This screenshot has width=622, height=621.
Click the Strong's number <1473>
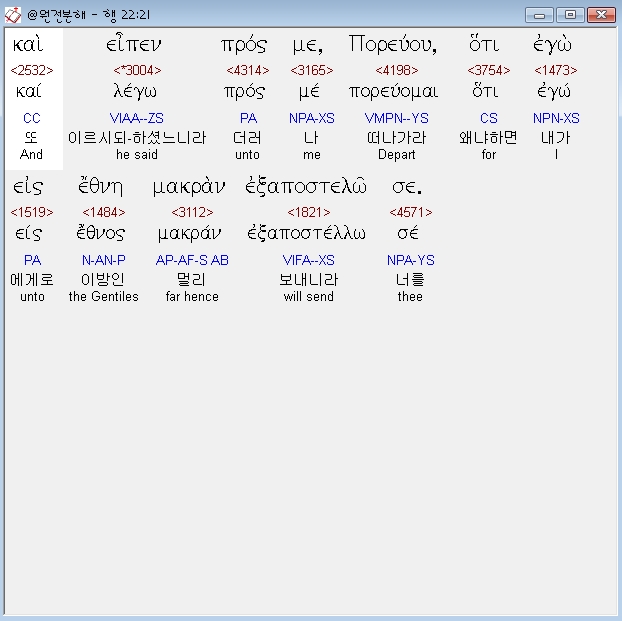tap(556, 70)
